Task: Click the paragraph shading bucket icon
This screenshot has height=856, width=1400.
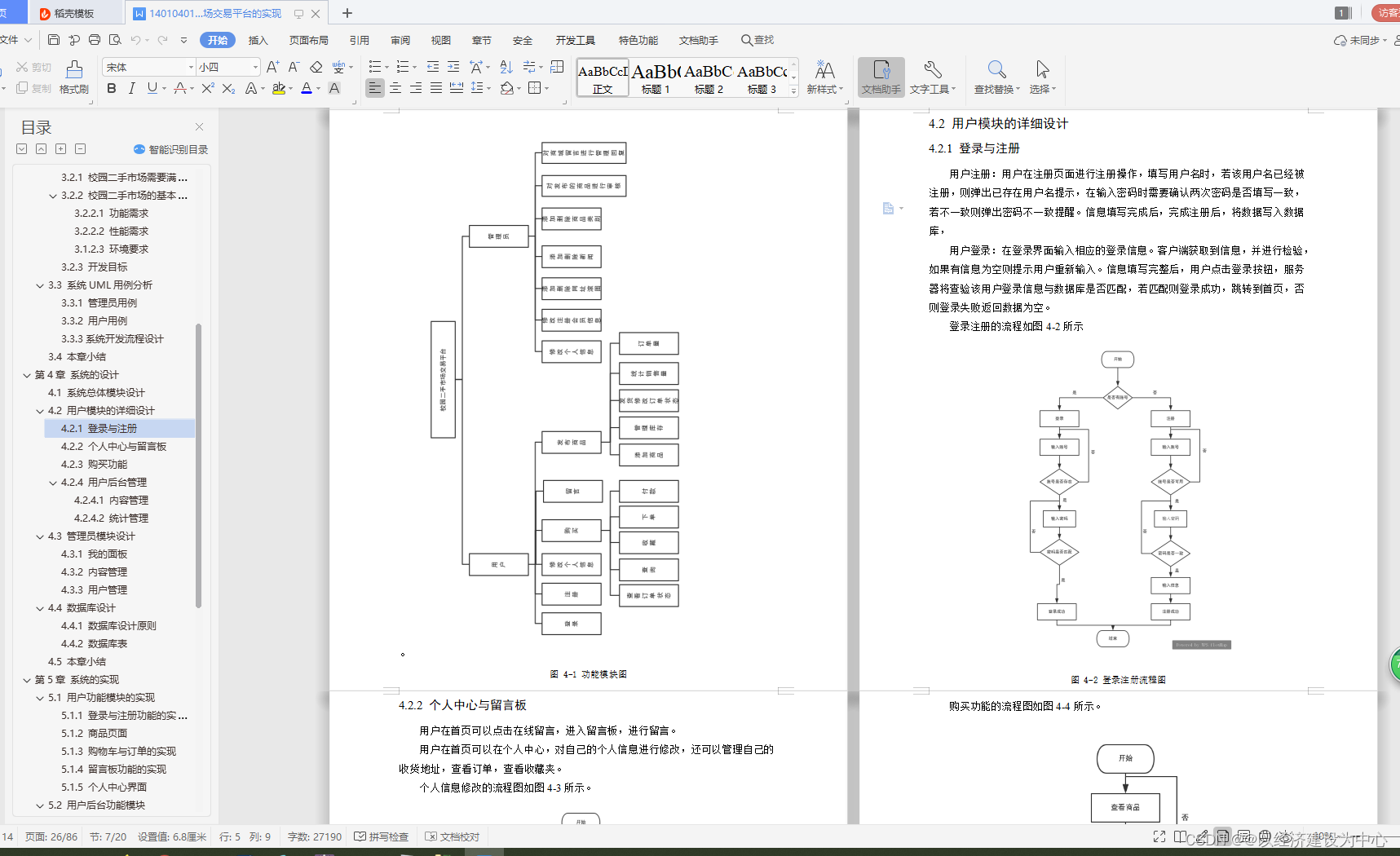Action: tap(507, 88)
